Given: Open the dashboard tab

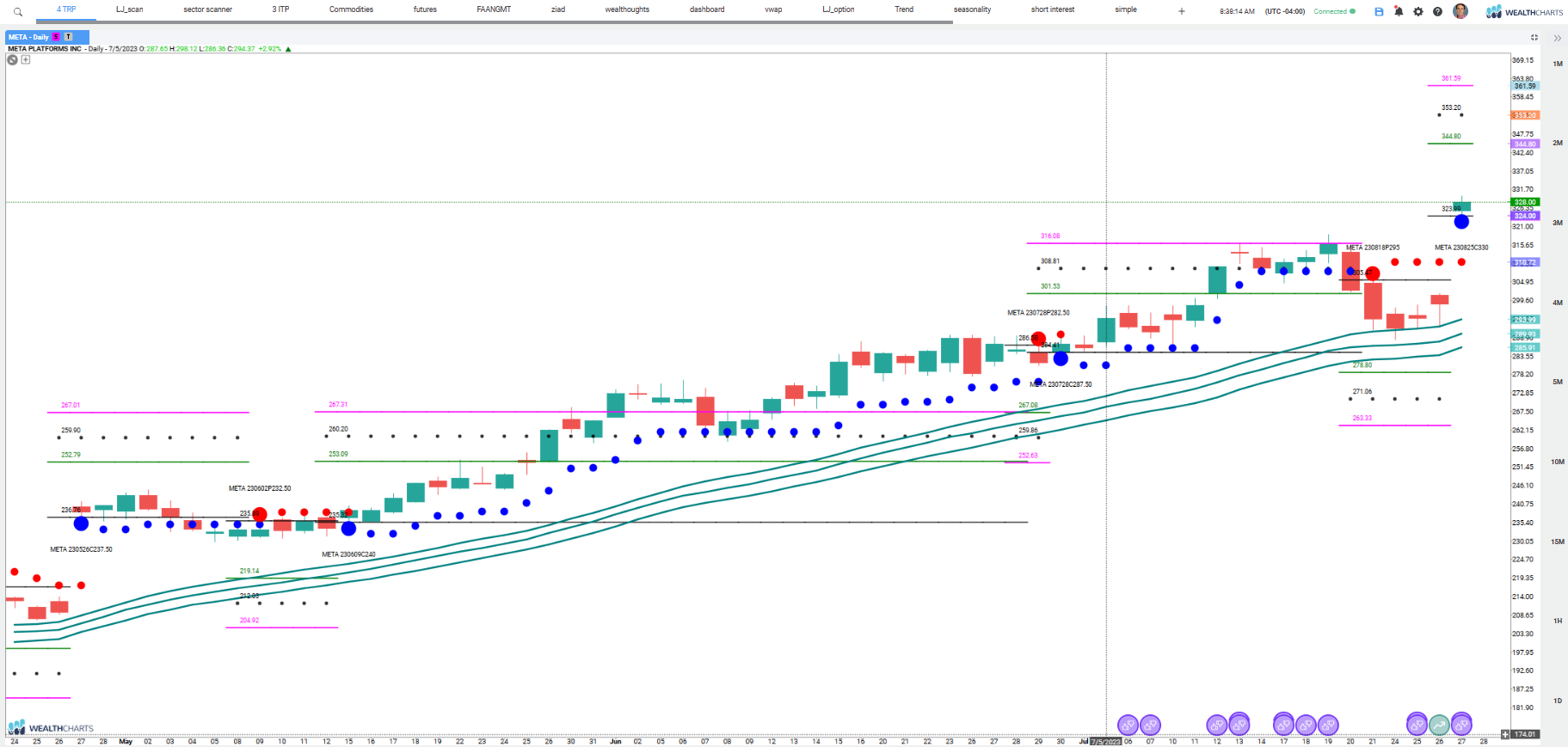Looking at the screenshot, I should click(x=707, y=9).
